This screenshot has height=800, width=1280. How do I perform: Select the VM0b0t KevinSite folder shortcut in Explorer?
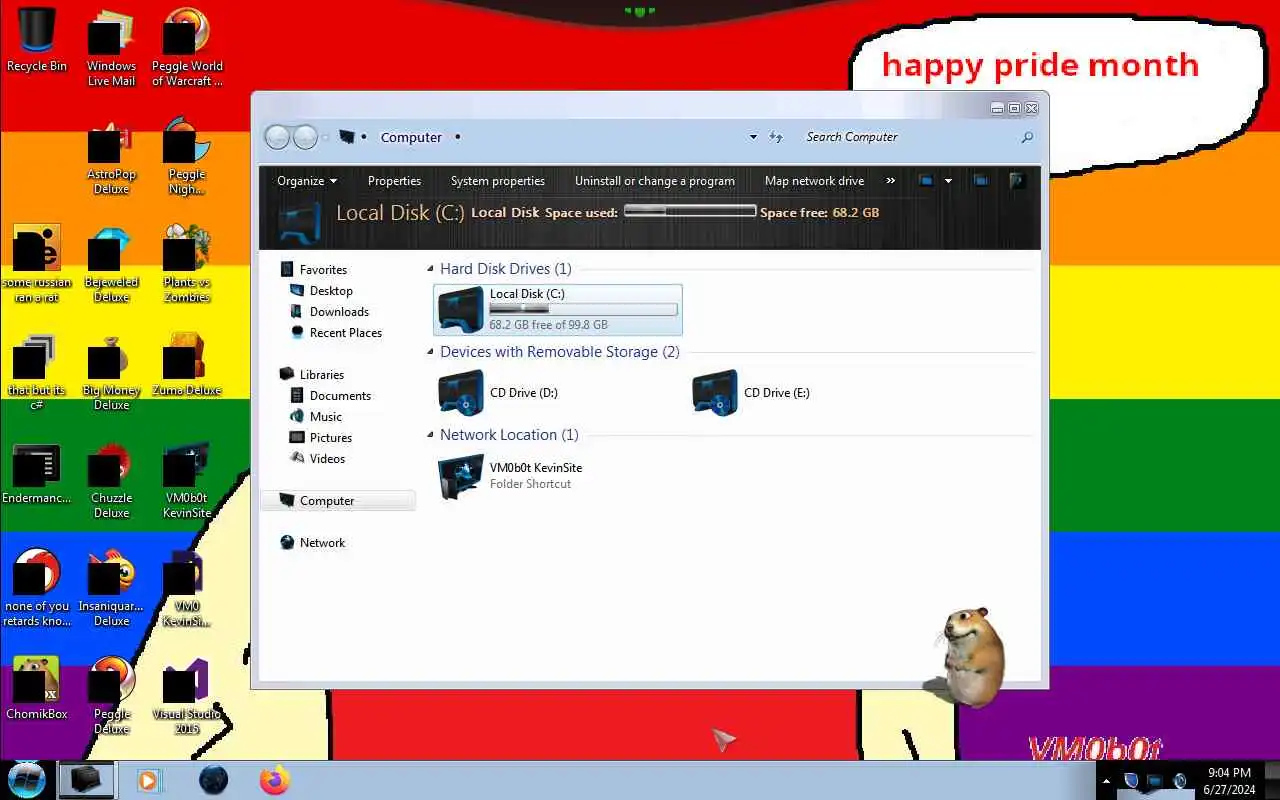point(510,475)
